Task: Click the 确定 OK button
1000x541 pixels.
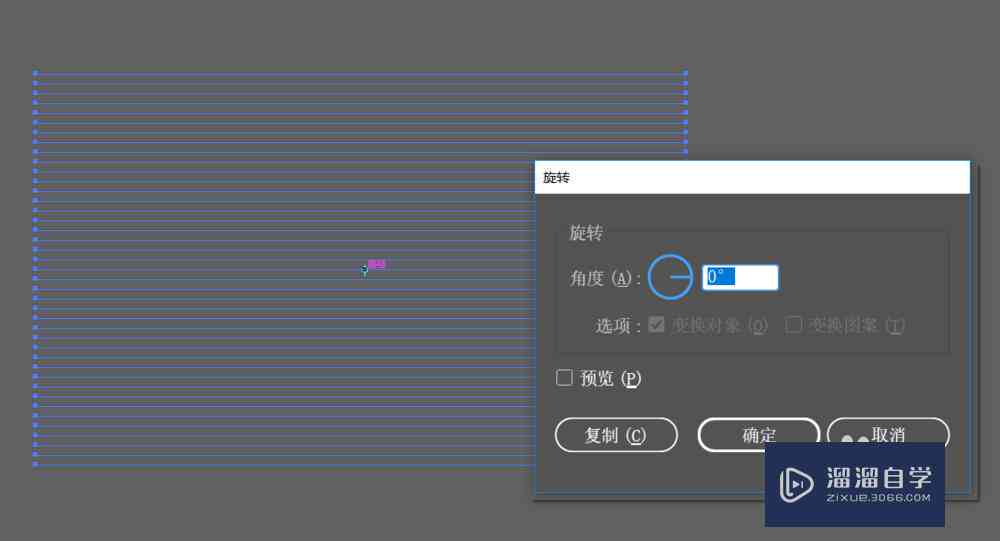Action: click(x=758, y=435)
